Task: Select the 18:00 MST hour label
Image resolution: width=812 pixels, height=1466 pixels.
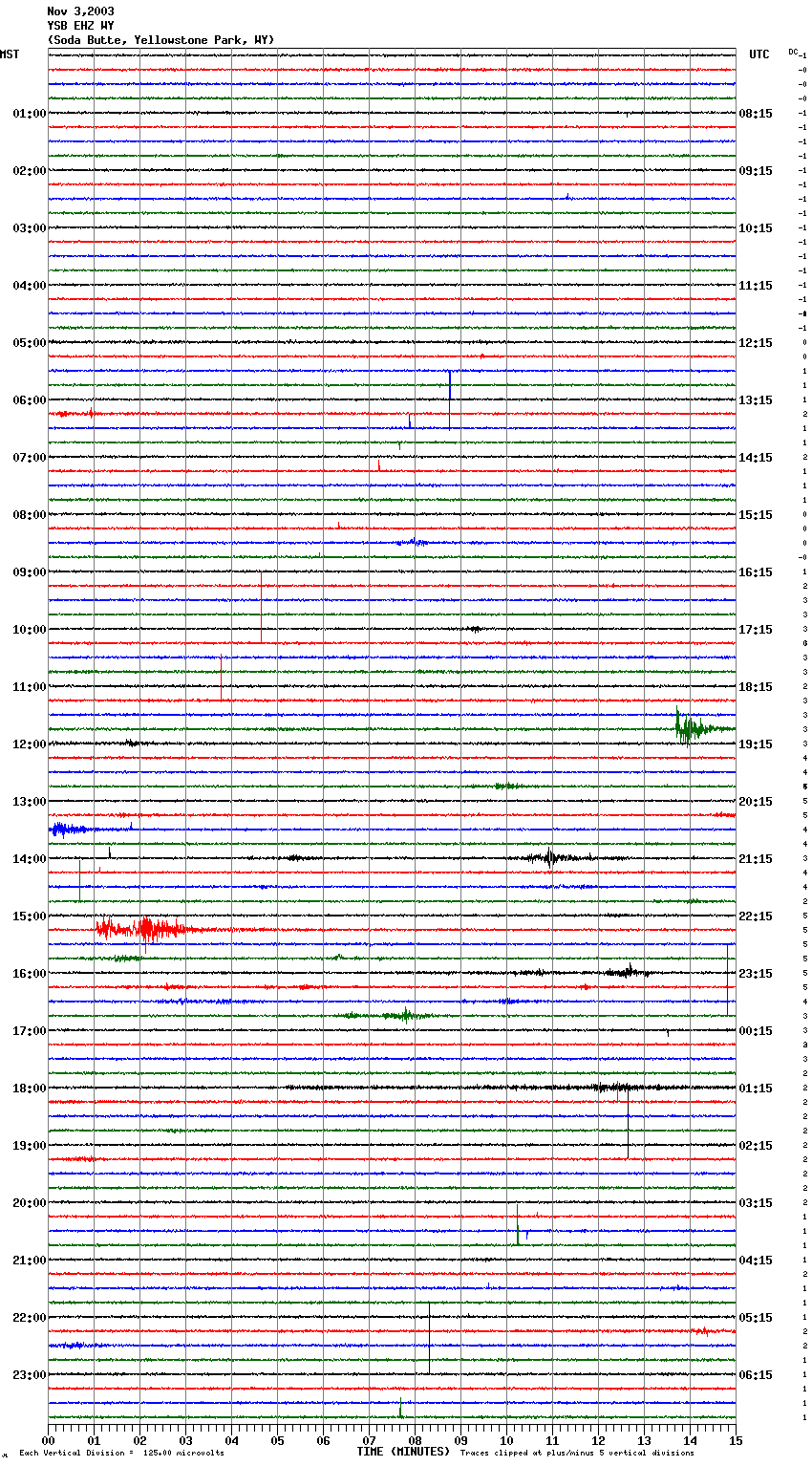Action: 30,1089
